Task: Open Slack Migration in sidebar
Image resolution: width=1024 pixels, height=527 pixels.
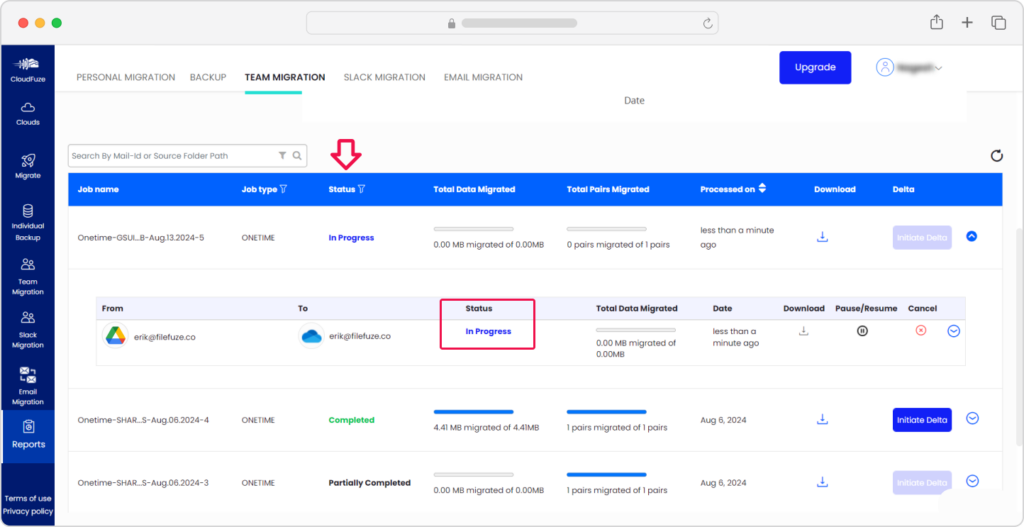Action: tap(27, 330)
